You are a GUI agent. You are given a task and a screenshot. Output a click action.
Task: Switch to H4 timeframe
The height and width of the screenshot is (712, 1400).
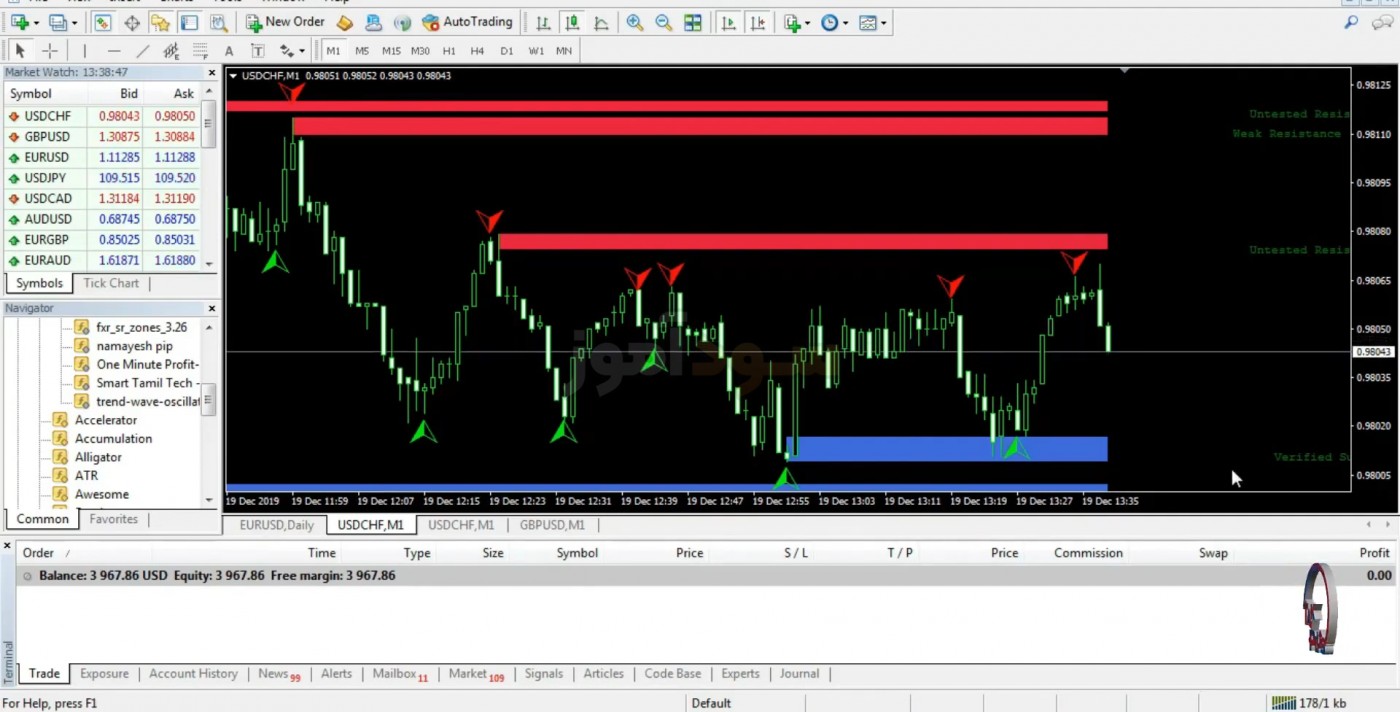coord(478,51)
